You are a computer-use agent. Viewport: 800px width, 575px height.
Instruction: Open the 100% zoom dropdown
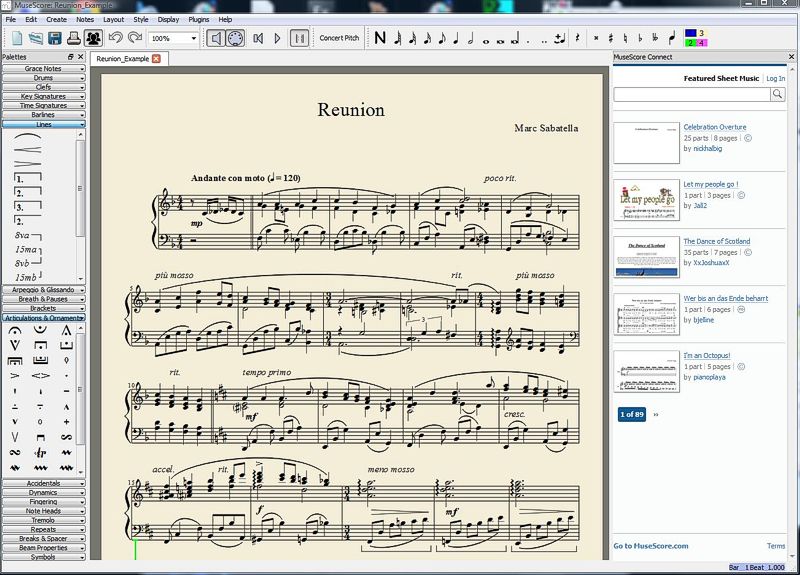coord(173,38)
